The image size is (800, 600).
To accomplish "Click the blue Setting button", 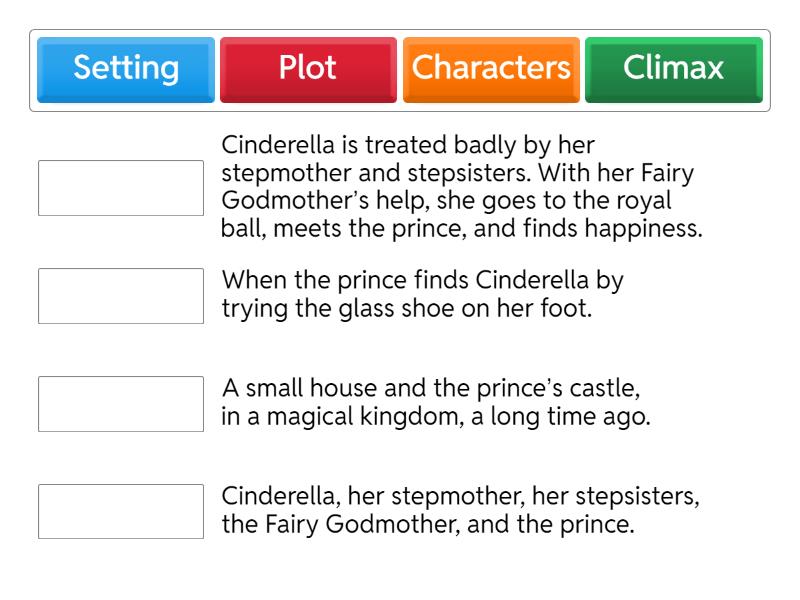I will (x=125, y=68).
